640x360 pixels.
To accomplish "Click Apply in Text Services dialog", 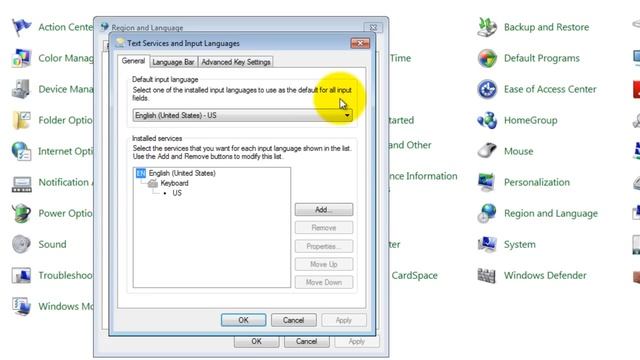I will point(344,320).
